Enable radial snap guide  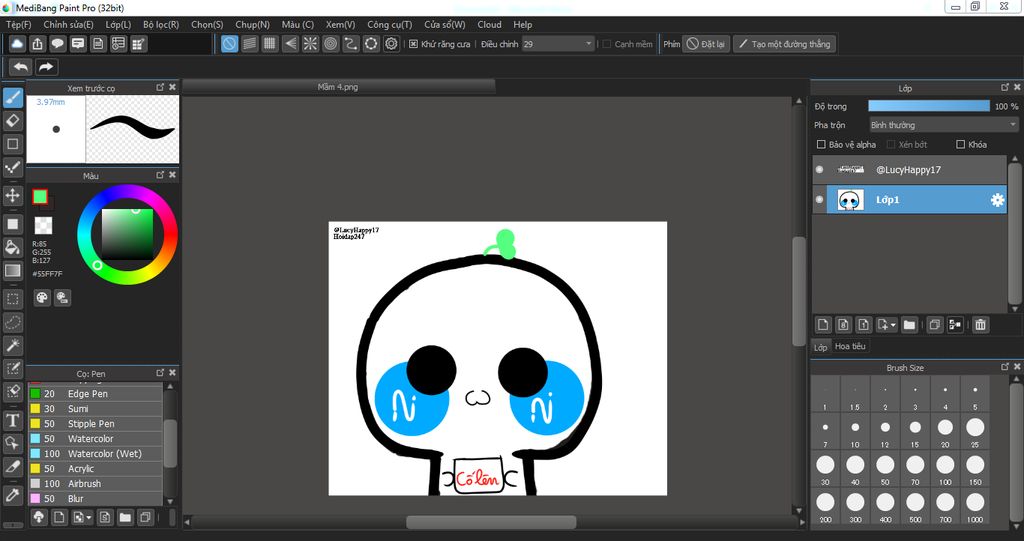pos(310,44)
